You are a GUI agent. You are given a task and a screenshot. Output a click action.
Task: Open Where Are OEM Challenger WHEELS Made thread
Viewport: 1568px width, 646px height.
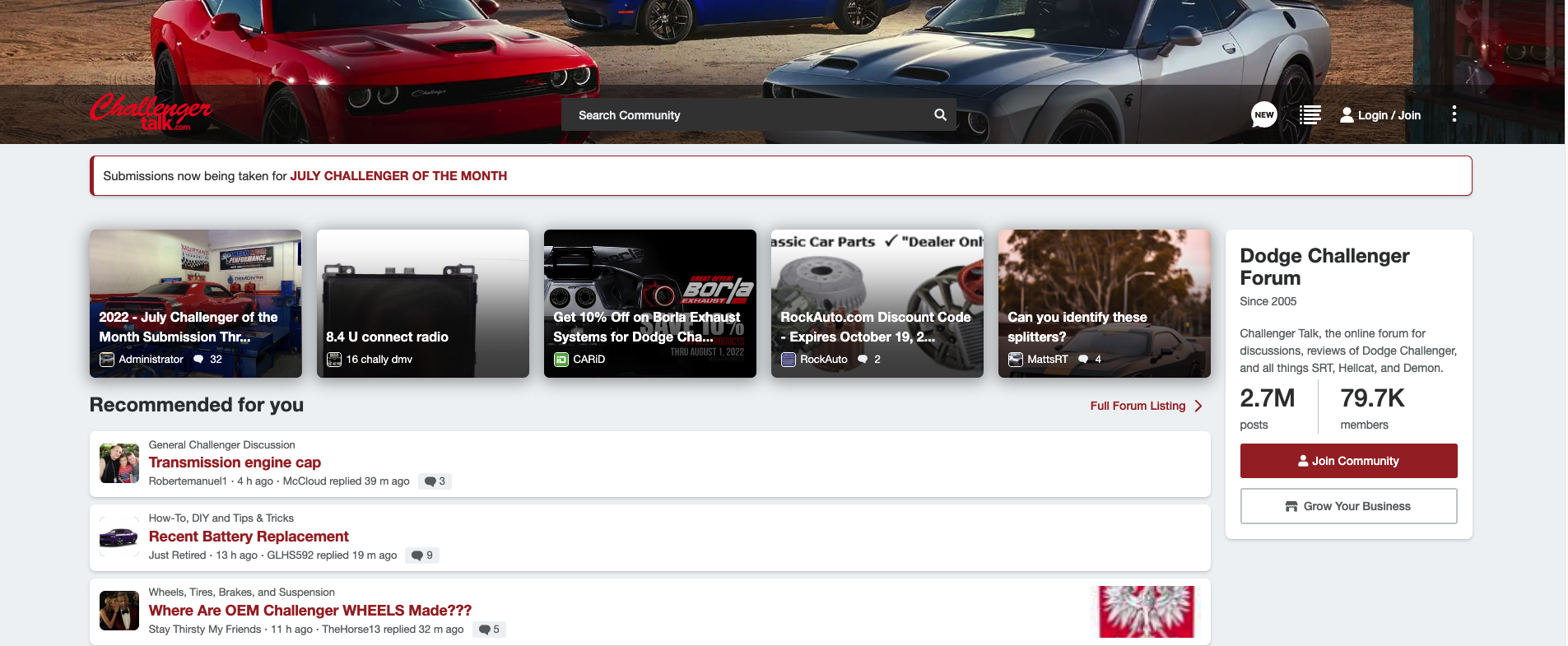tap(309, 611)
